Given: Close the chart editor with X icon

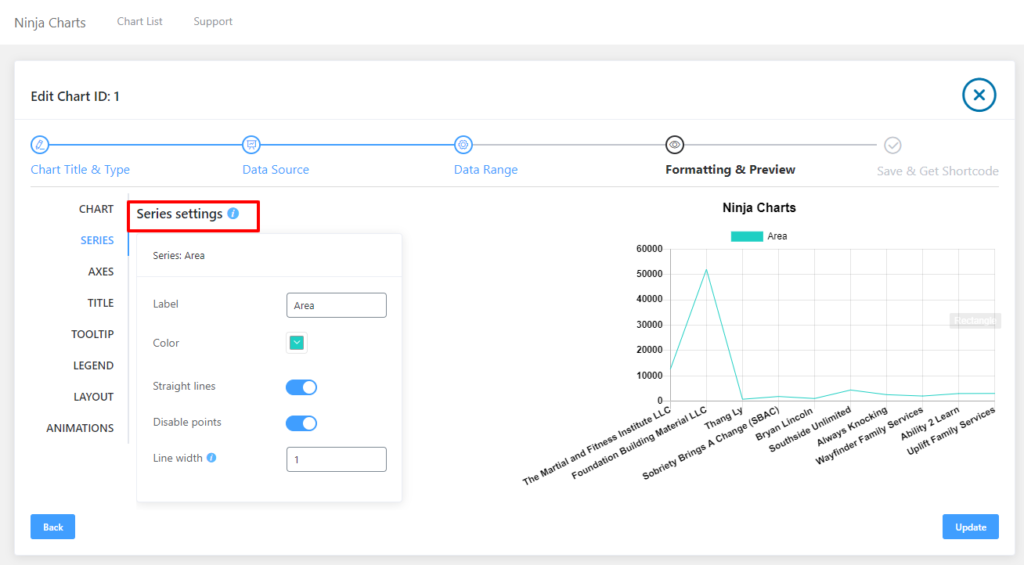Looking at the screenshot, I should pyautogui.click(x=979, y=95).
